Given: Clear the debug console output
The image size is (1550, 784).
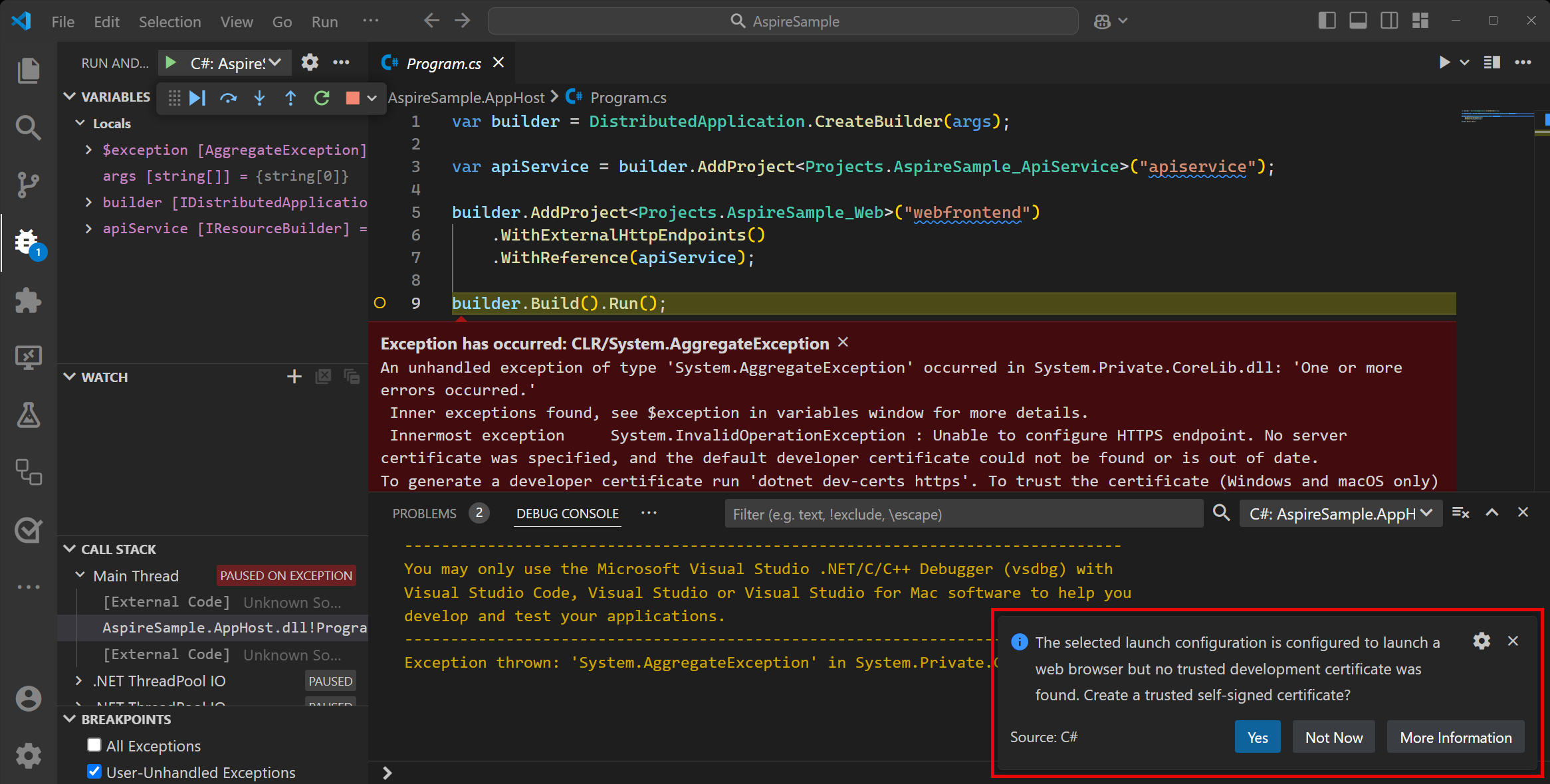Looking at the screenshot, I should [x=1460, y=513].
